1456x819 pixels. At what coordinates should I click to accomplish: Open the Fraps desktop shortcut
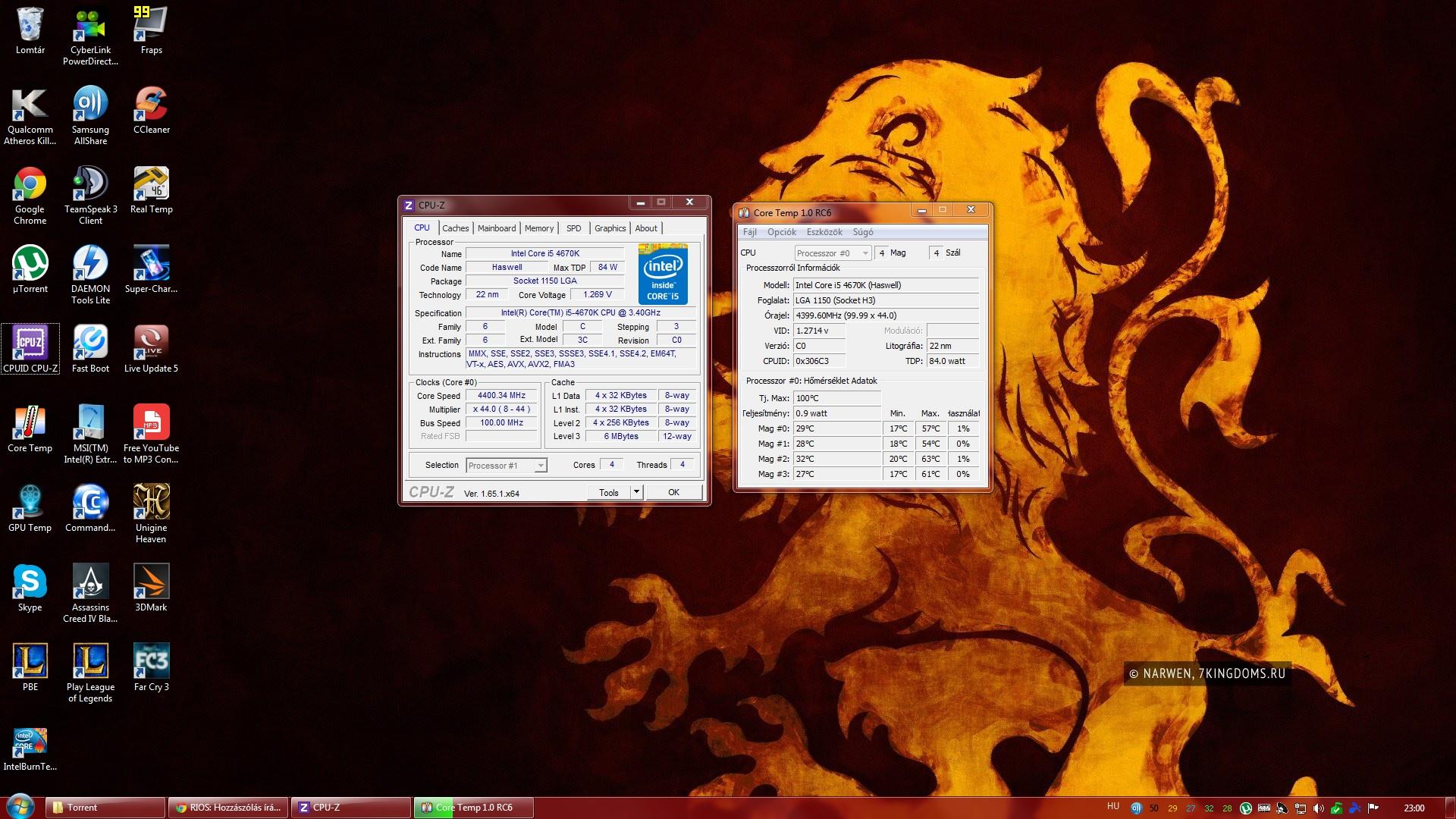[x=151, y=32]
